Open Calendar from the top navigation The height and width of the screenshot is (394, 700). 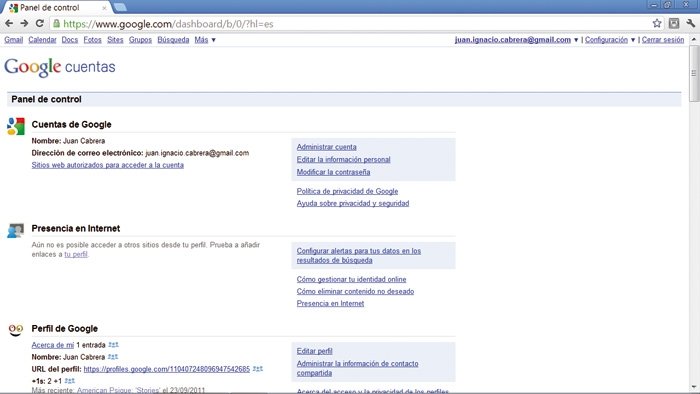click(x=42, y=40)
